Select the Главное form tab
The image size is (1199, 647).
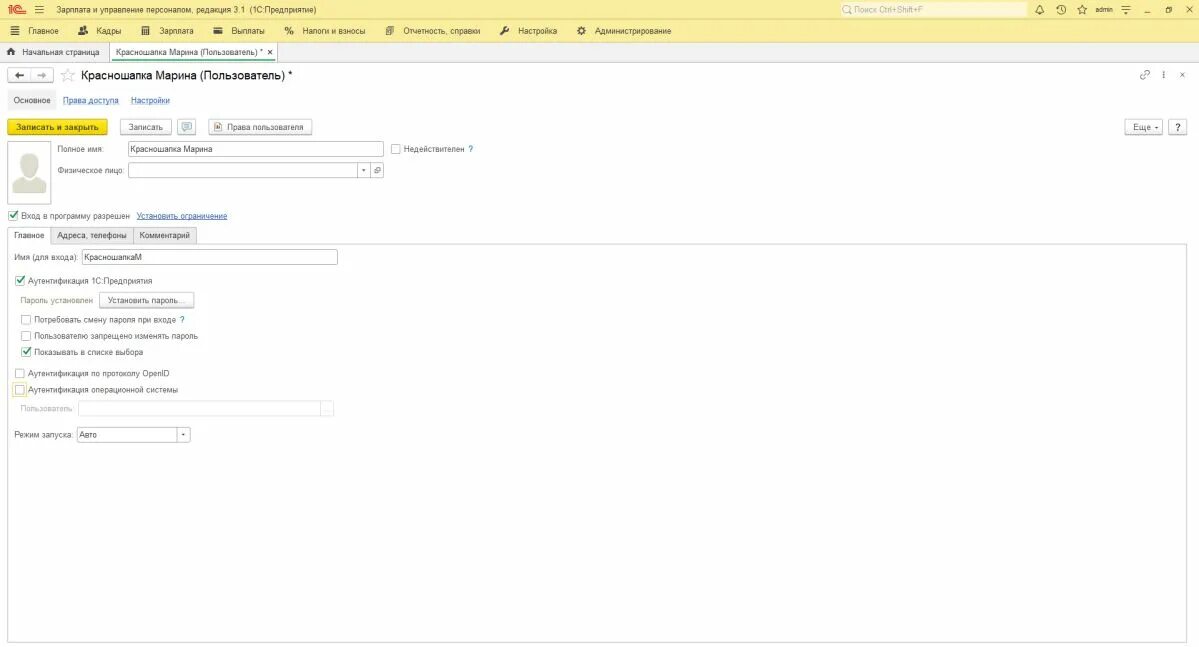29,236
